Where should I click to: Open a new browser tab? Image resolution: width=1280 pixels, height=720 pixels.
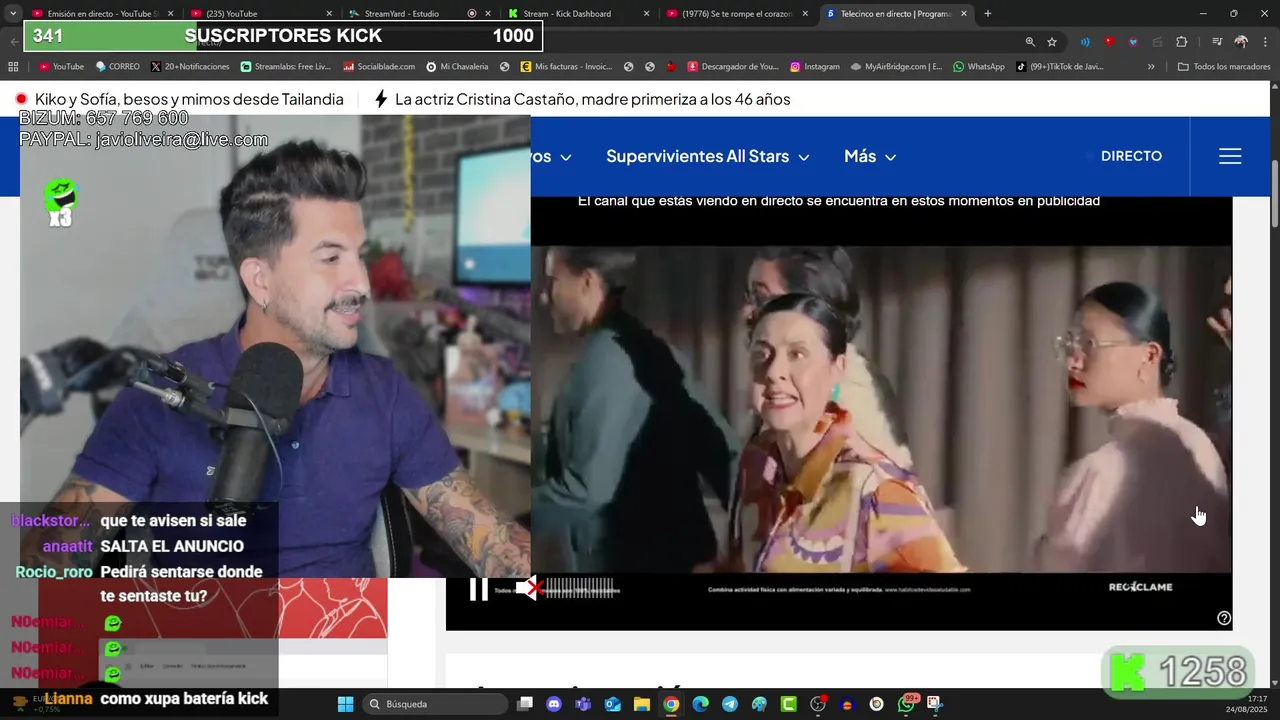988,14
